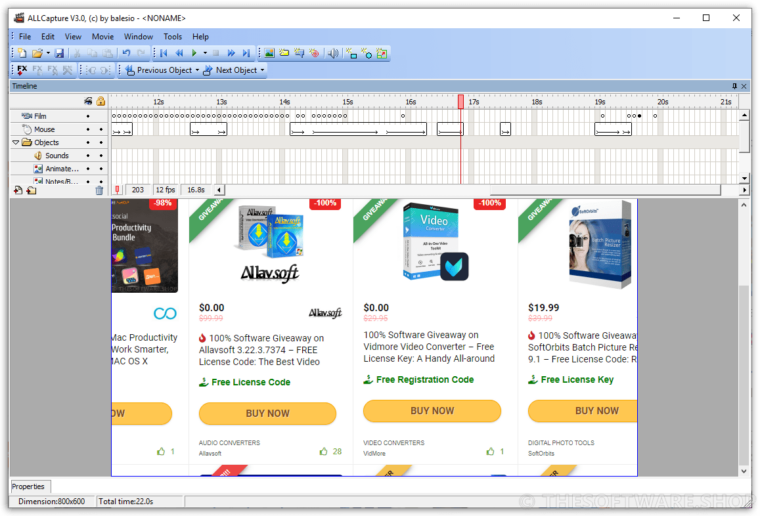The width and height of the screenshot is (760, 516).
Task: Rewind the movie with the double-left arrow
Action: tap(179, 53)
